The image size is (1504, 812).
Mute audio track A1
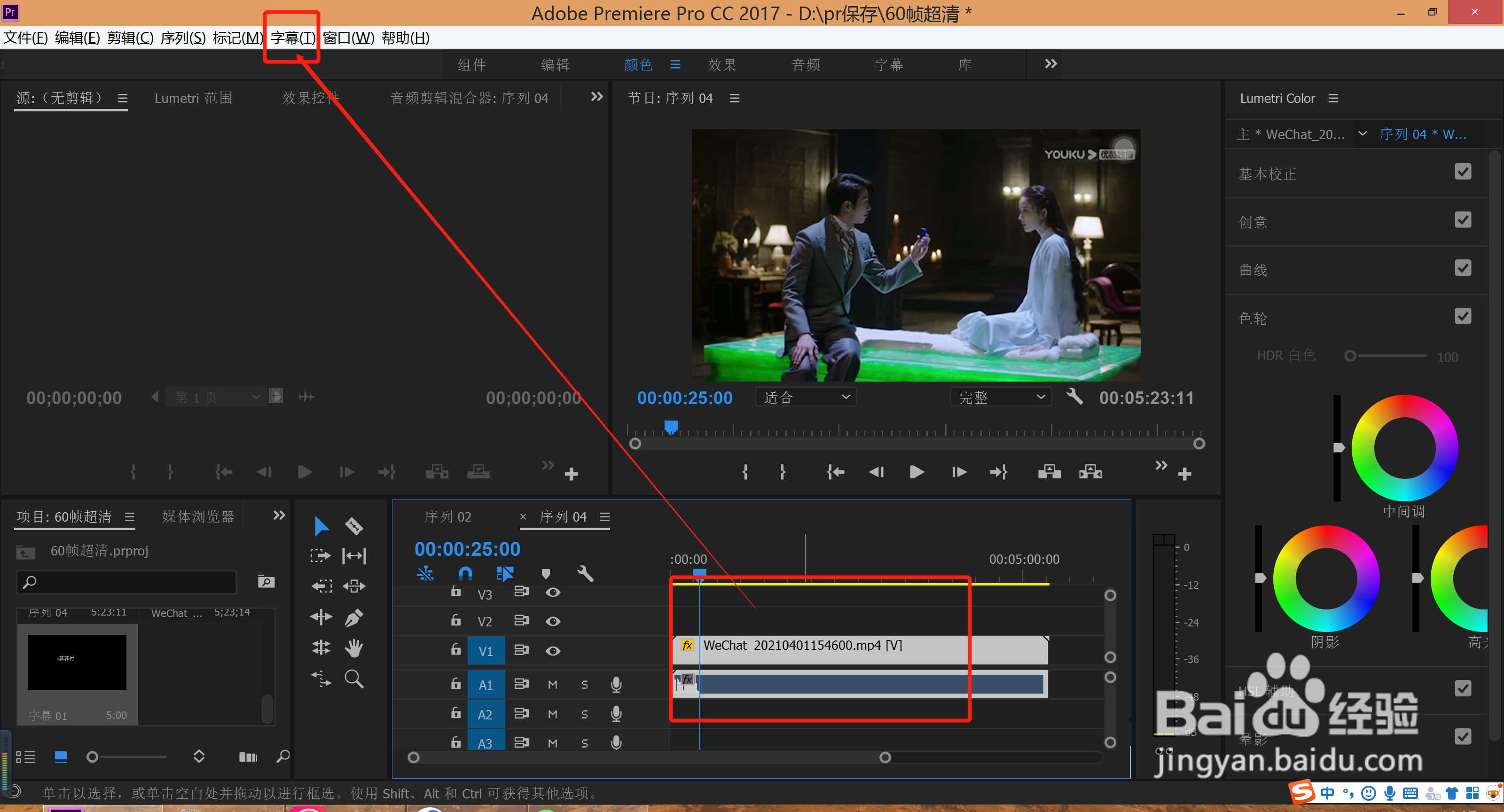click(x=552, y=685)
